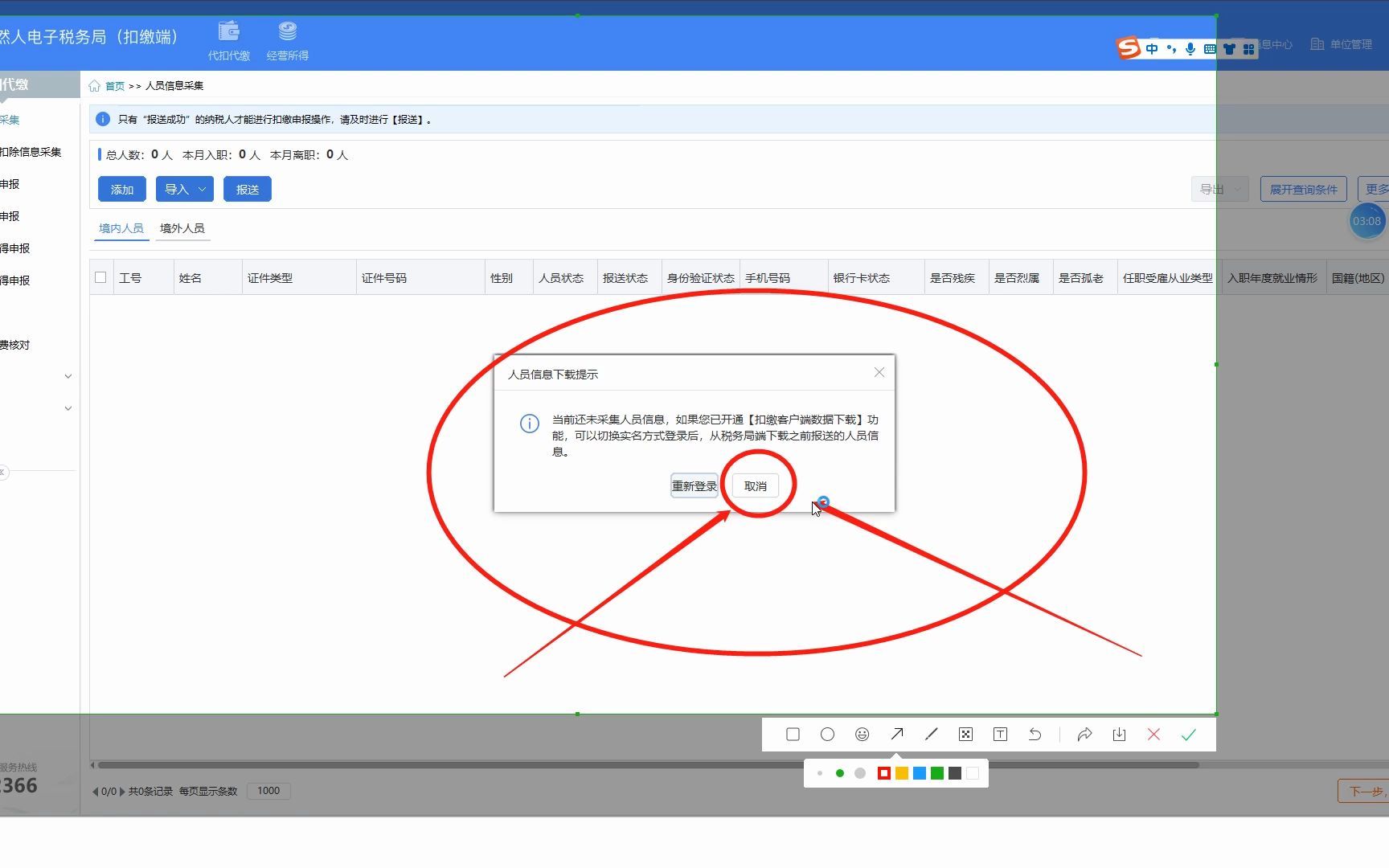1389x868 pixels.
Task: Click 展开查询条件 button
Action: tap(1303, 189)
